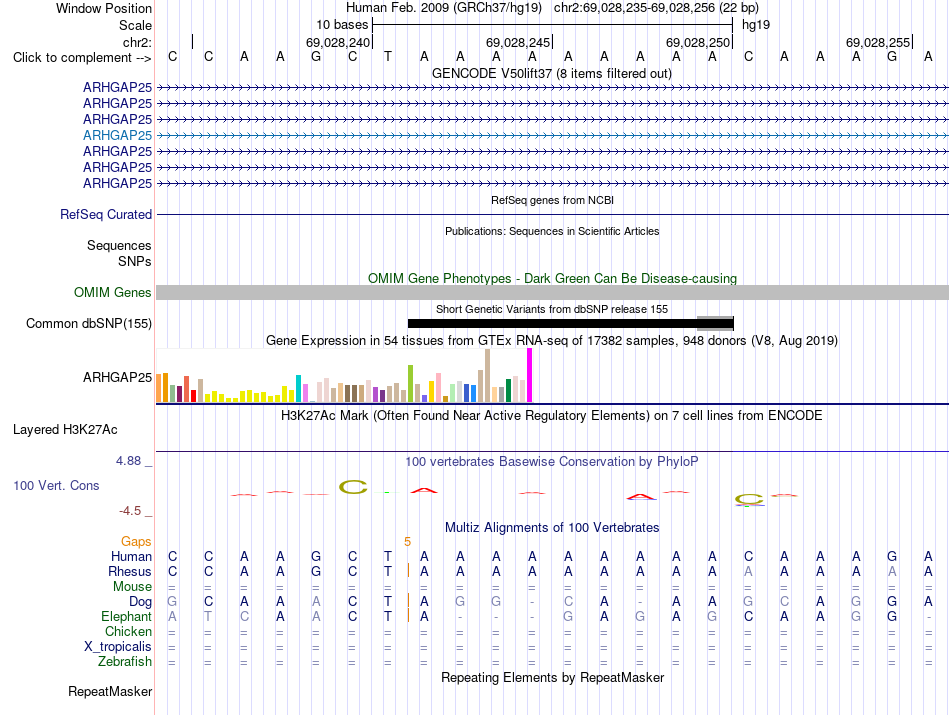This screenshot has width=950, height=715.
Task: Click the Human species label
Action: [x=131, y=556]
